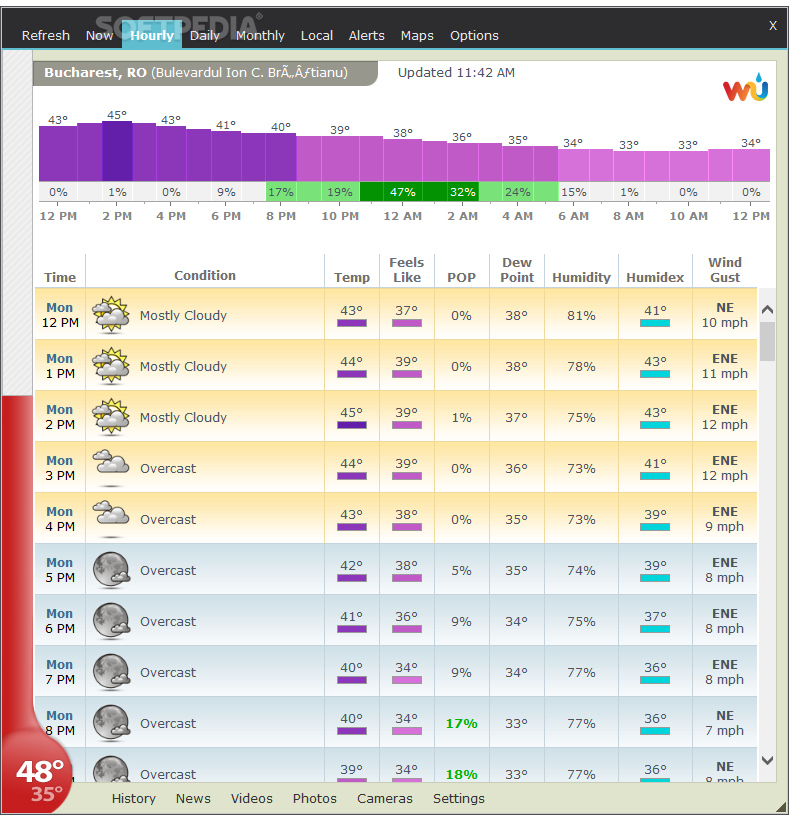789x815 pixels.
Task: Click the 45° bar at 2 PM in chart
Action: click(x=117, y=151)
